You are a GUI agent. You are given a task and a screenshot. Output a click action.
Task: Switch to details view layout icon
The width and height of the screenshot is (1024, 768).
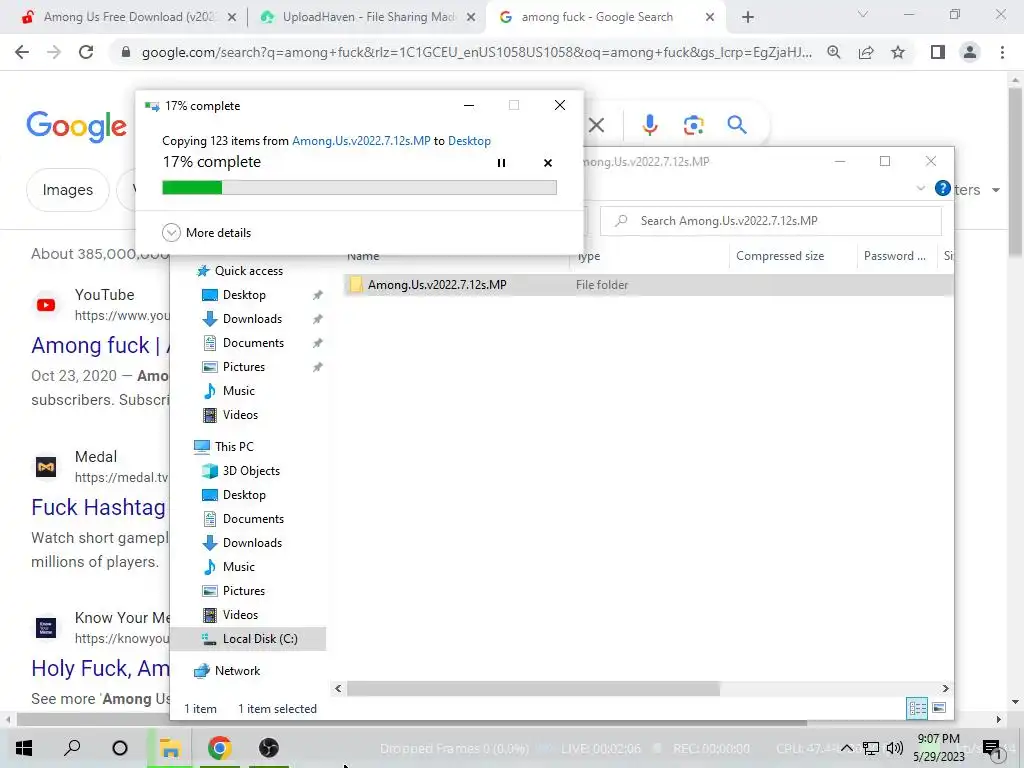(x=918, y=708)
